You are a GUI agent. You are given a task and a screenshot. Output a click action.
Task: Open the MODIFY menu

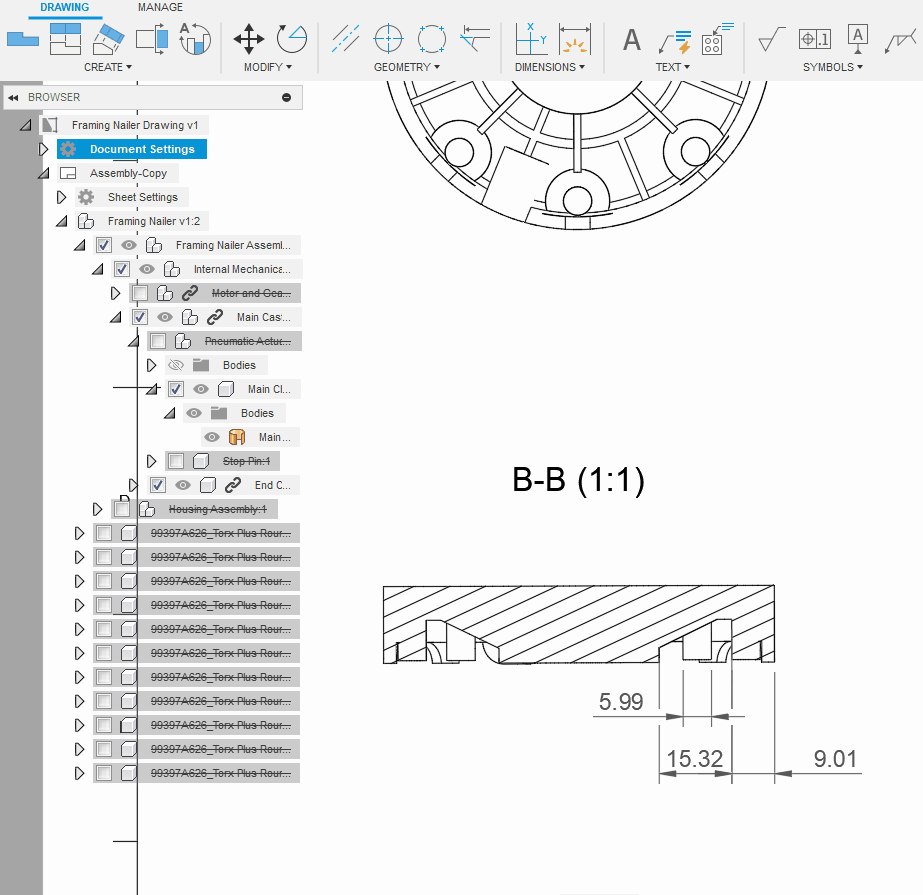[268, 67]
